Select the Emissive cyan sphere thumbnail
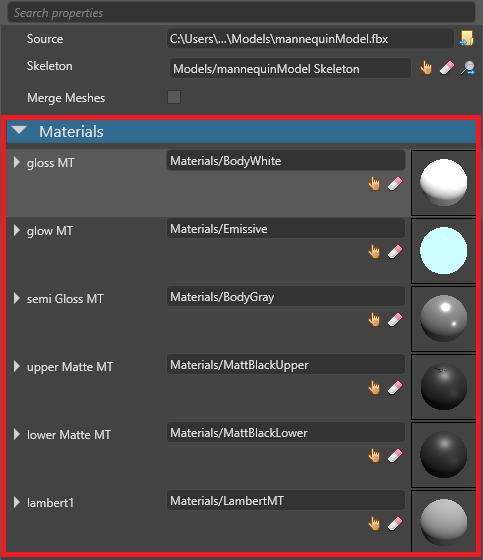 pos(444,251)
